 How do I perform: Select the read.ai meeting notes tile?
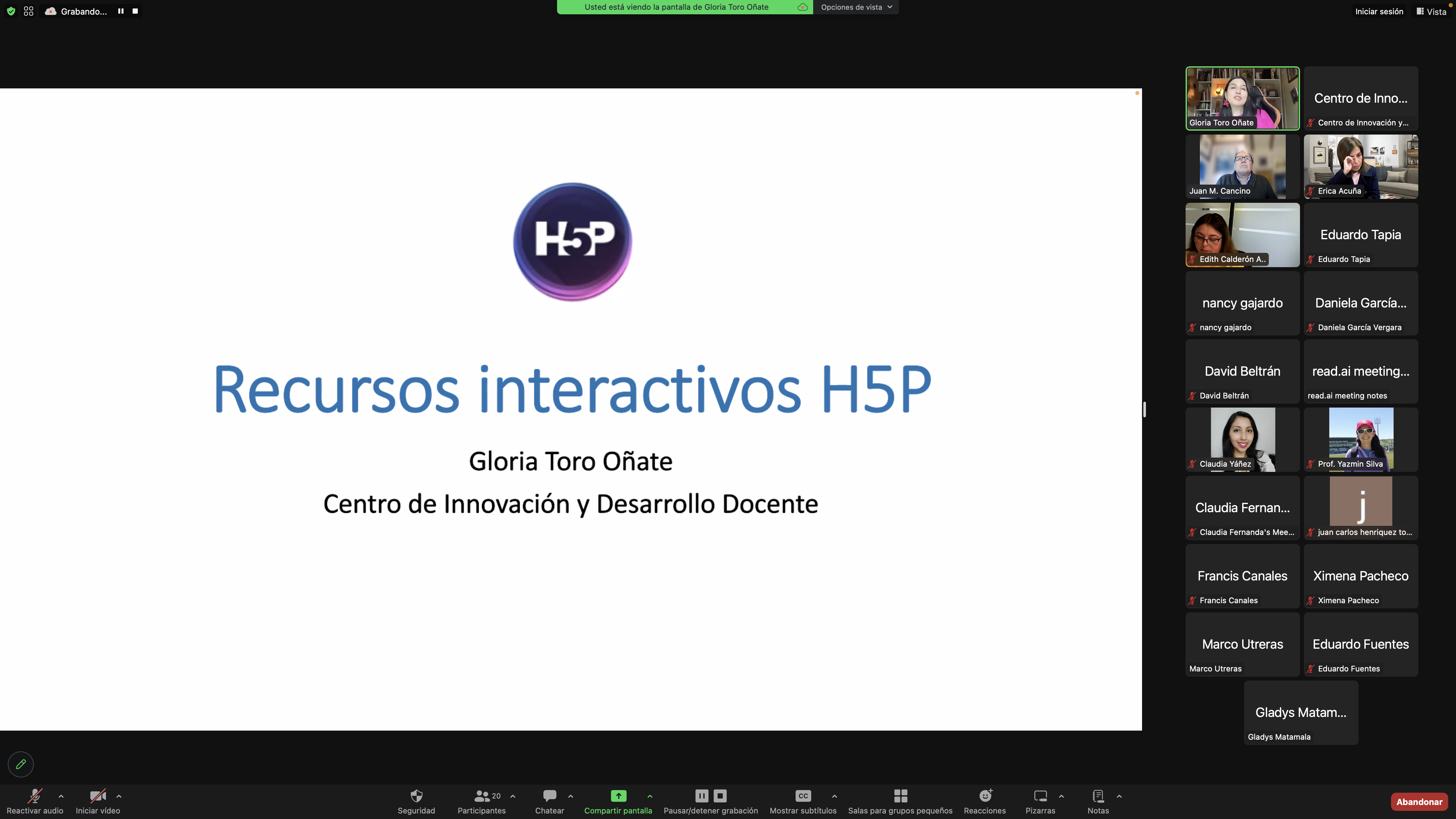pos(1361,372)
